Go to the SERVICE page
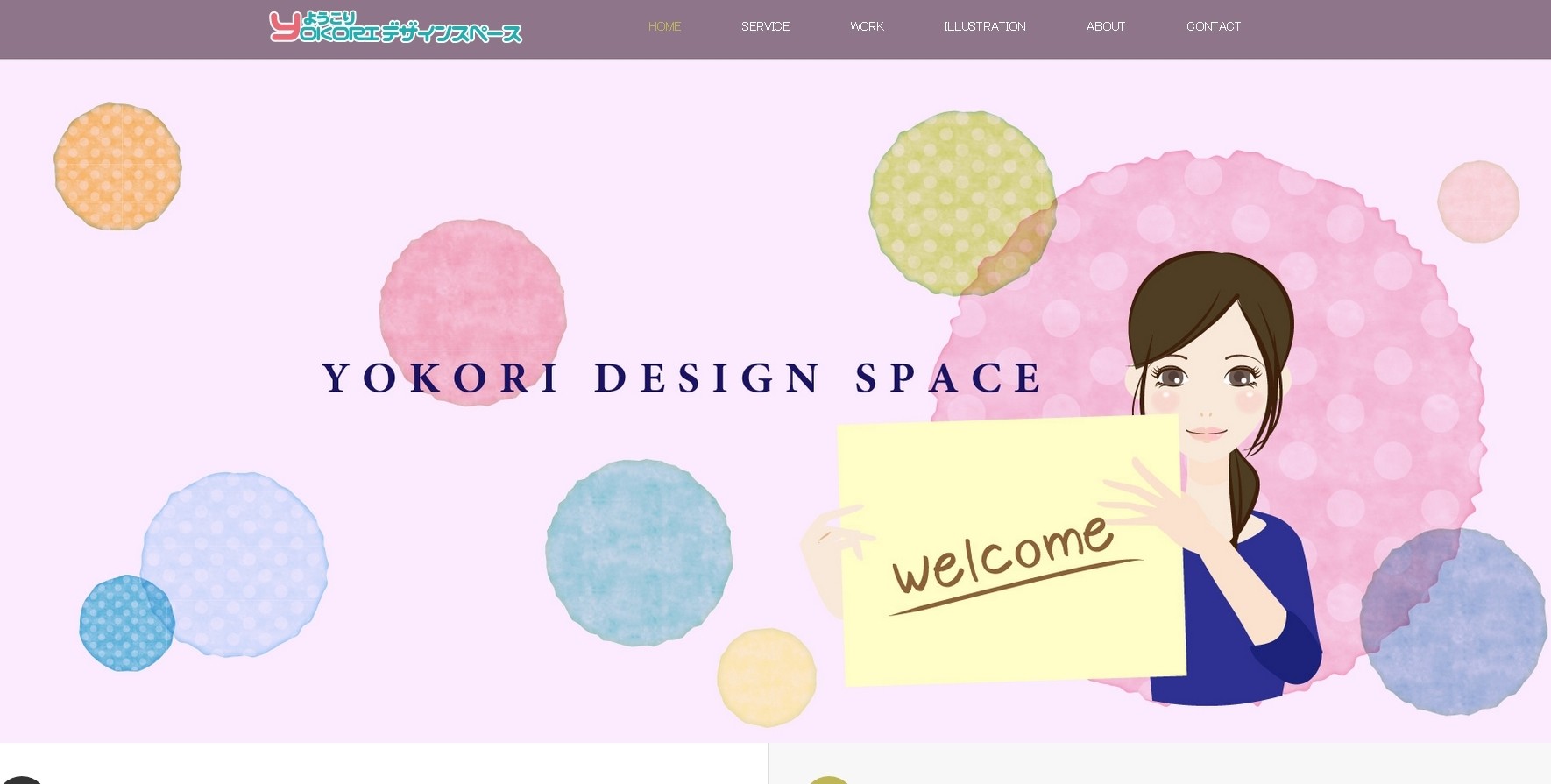Image resolution: width=1551 pixels, height=784 pixels. 765,26
